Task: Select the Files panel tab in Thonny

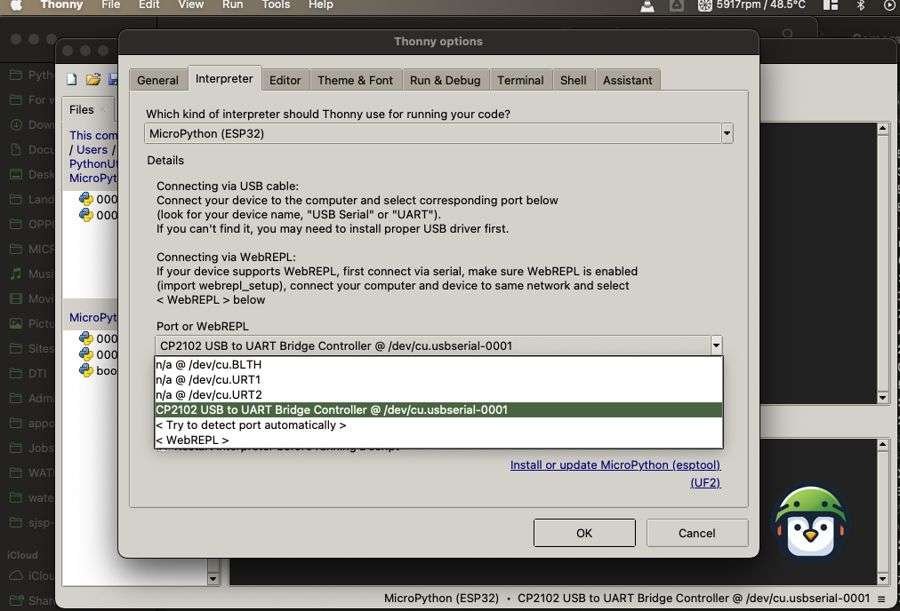Action: [x=82, y=110]
